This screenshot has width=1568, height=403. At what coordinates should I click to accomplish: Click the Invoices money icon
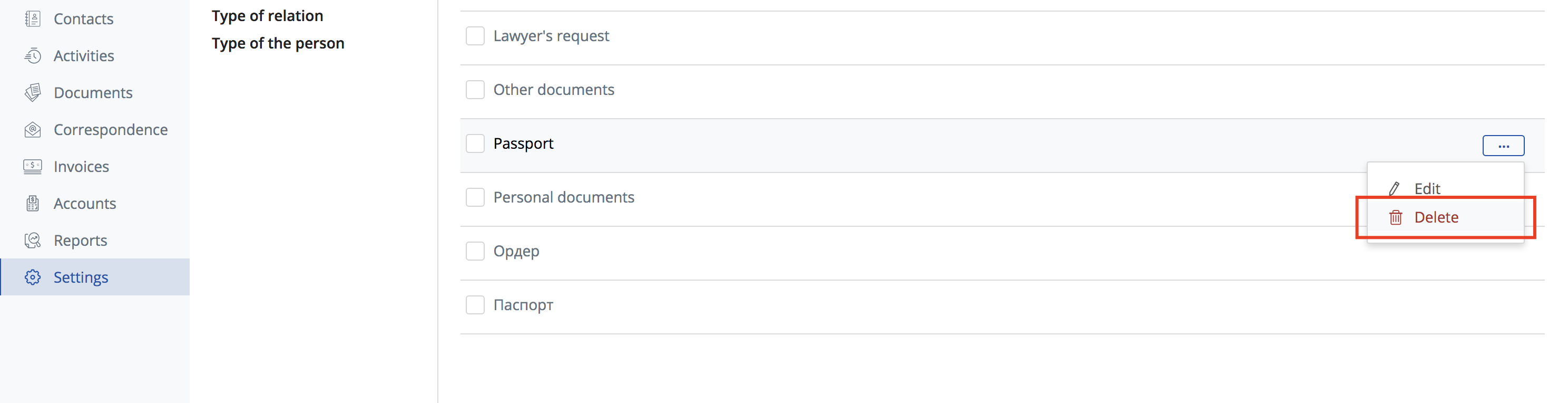pos(33,167)
